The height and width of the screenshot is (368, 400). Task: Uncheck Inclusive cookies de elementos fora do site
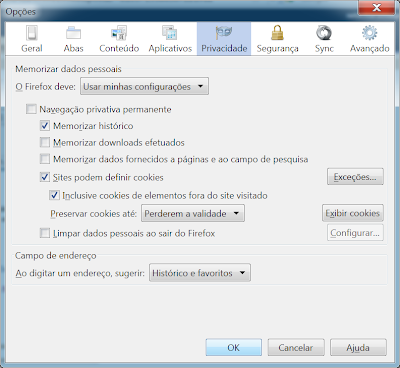55,195
